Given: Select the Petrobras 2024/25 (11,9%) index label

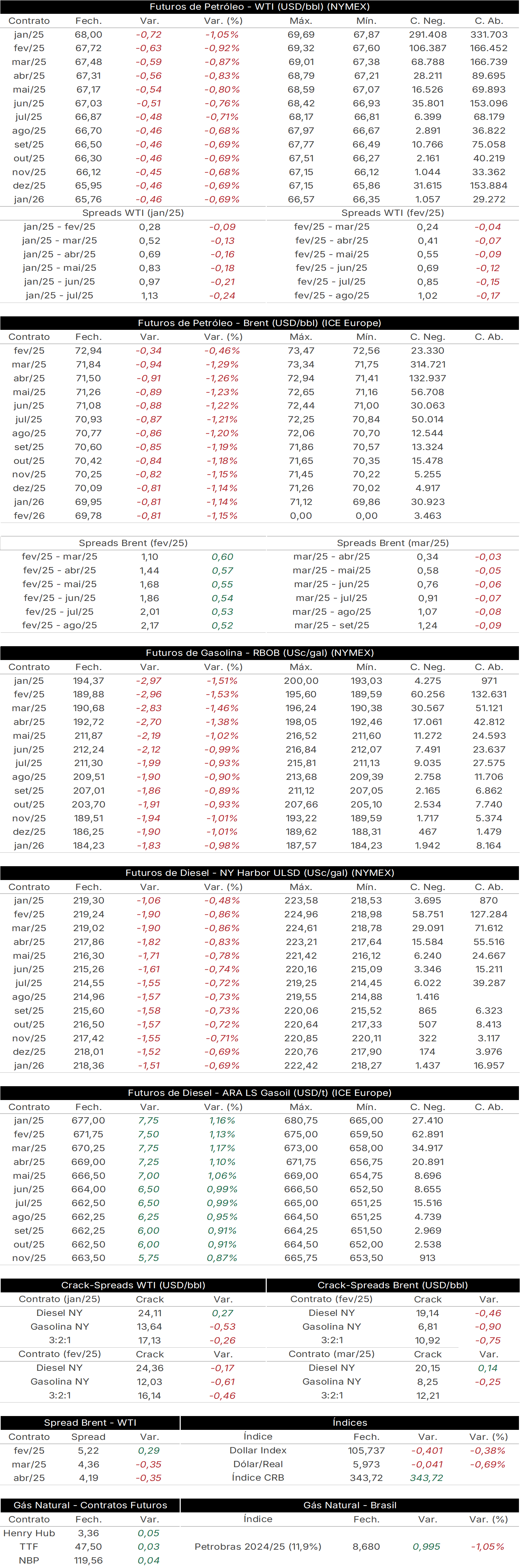Looking at the screenshot, I should (x=257, y=1546).
